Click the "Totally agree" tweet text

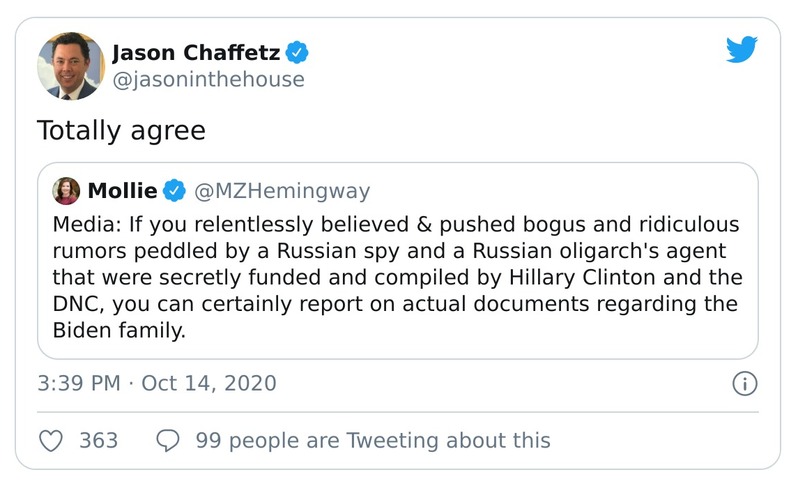click(121, 130)
